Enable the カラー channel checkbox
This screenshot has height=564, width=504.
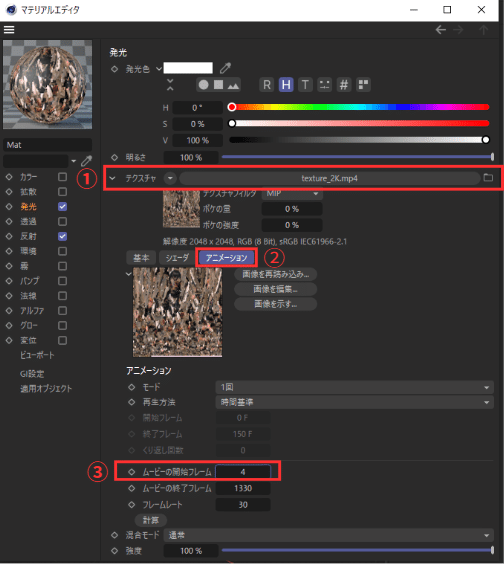(x=62, y=177)
